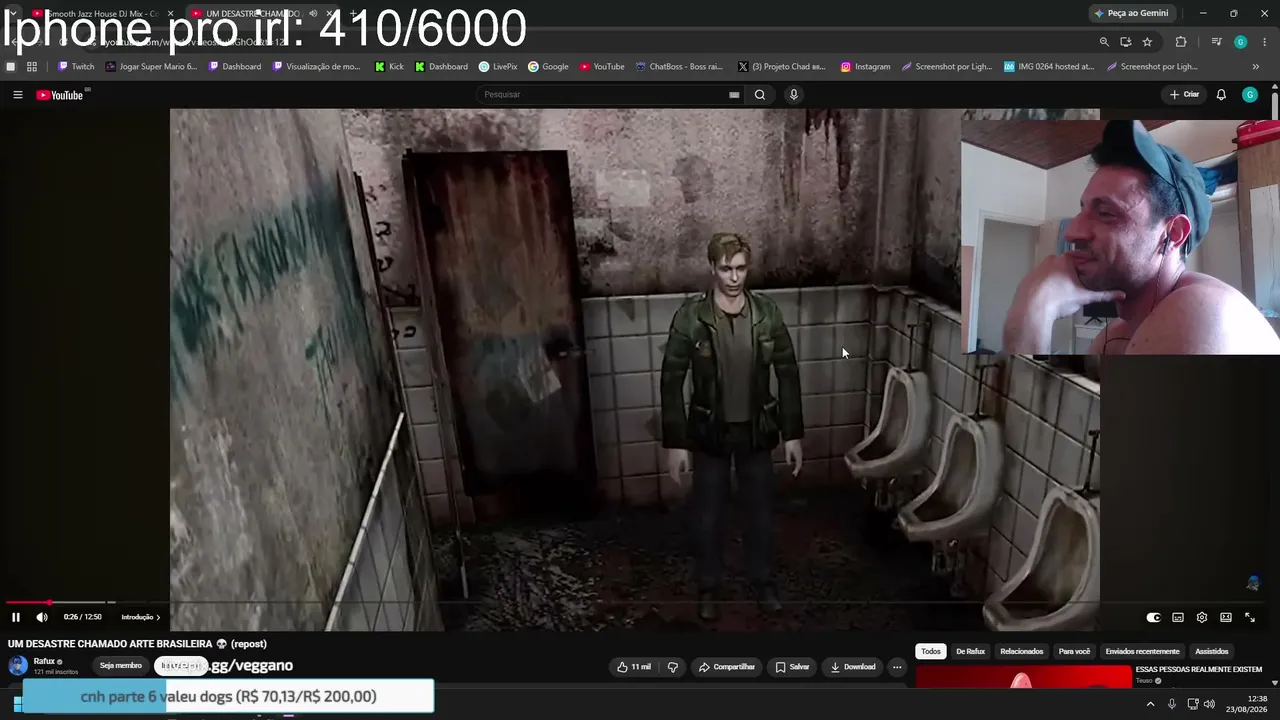This screenshot has height=720, width=1280.
Task: Bookmark this page with the star icon
Action: point(1147,42)
